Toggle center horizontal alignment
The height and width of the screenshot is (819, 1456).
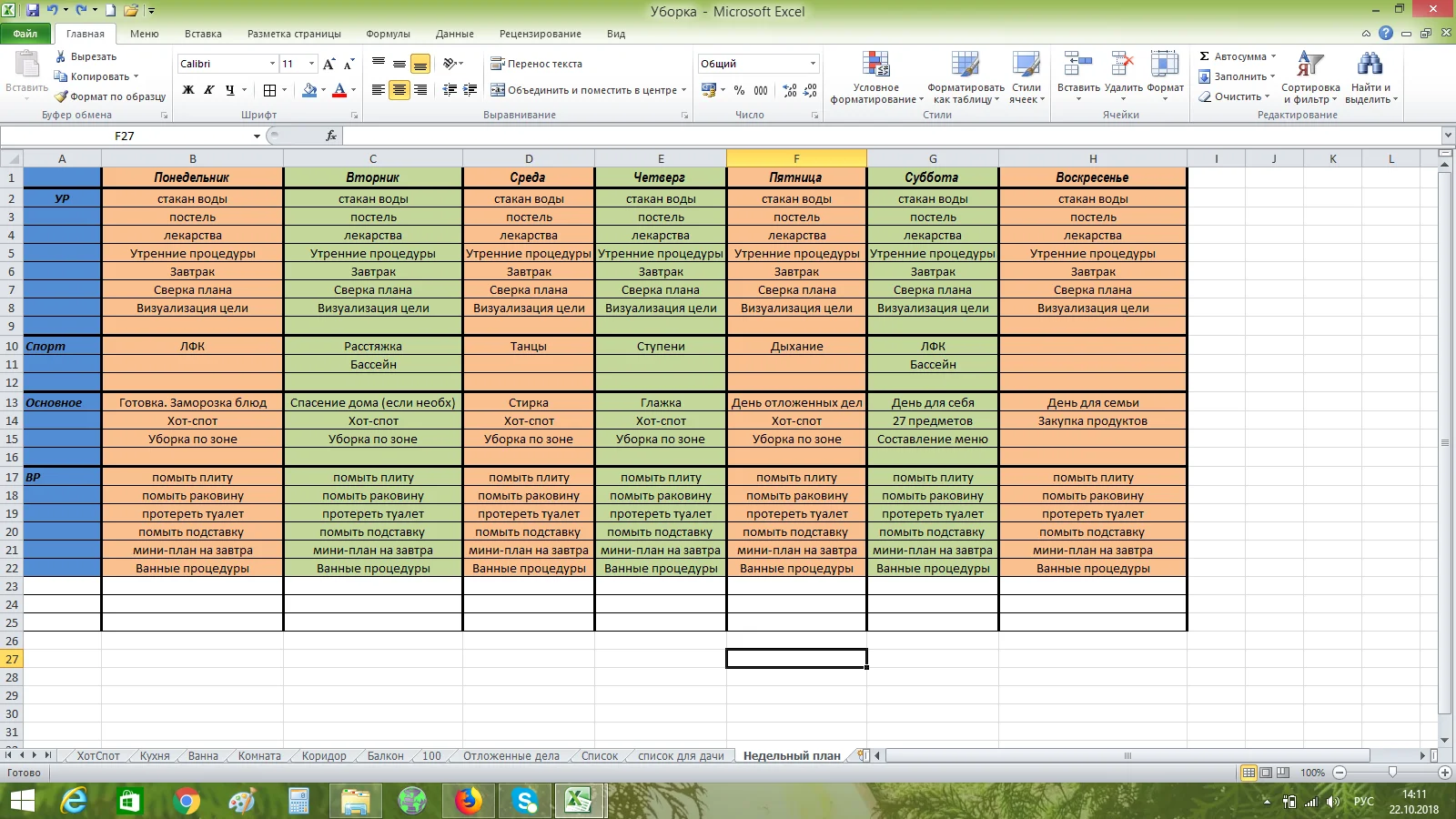[399, 90]
